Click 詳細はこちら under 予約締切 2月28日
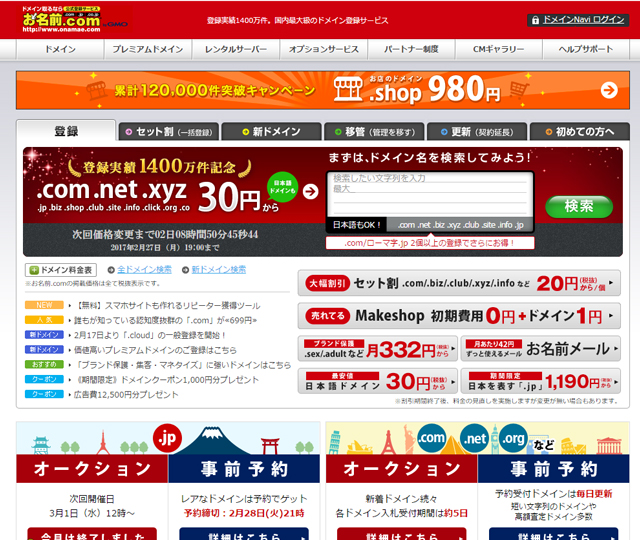This screenshot has height=540, width=640. (x=244, y=534)
